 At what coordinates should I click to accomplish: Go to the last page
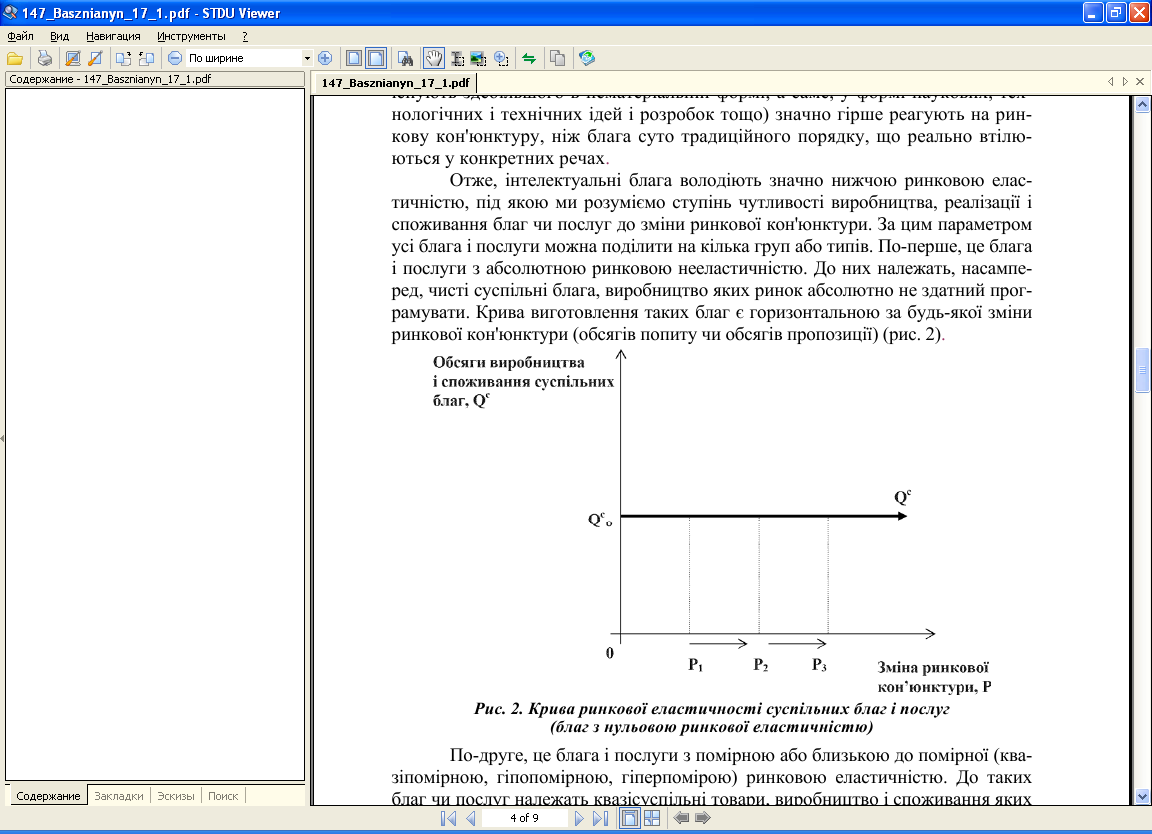[x=600, y=818]
